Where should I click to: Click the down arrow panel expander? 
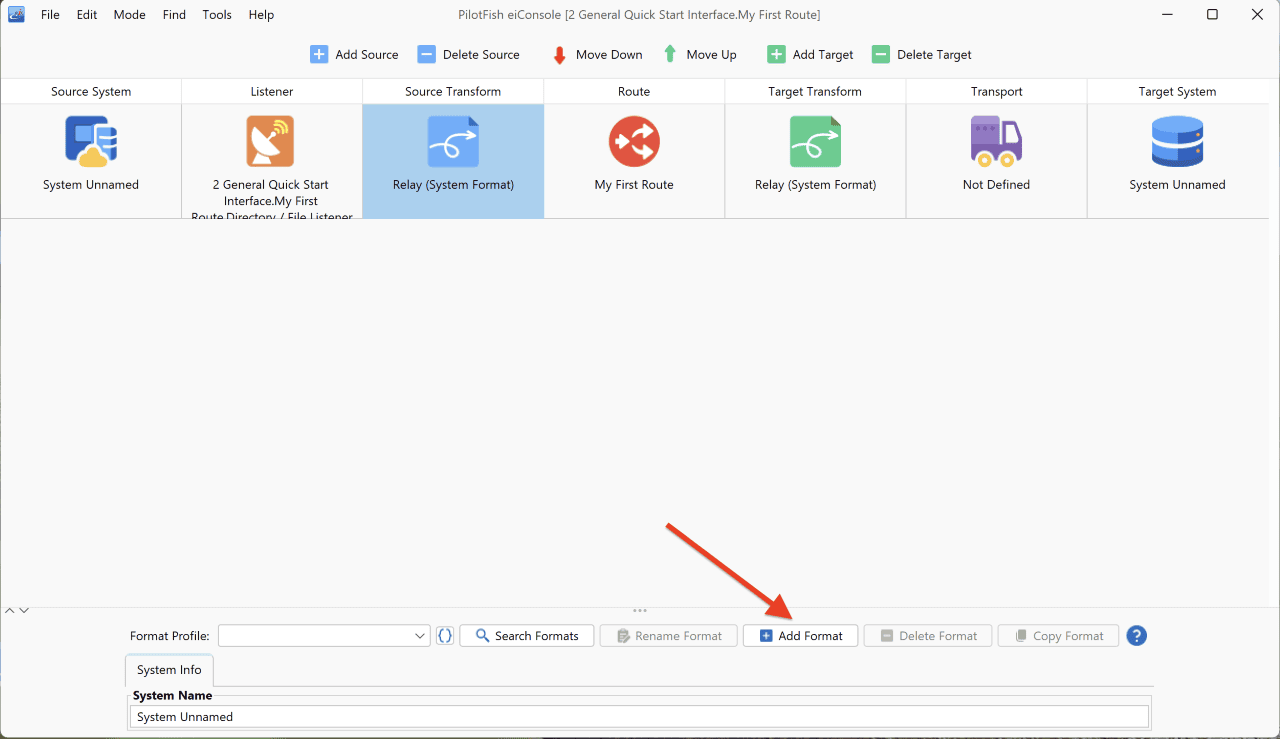click(24, 610)
